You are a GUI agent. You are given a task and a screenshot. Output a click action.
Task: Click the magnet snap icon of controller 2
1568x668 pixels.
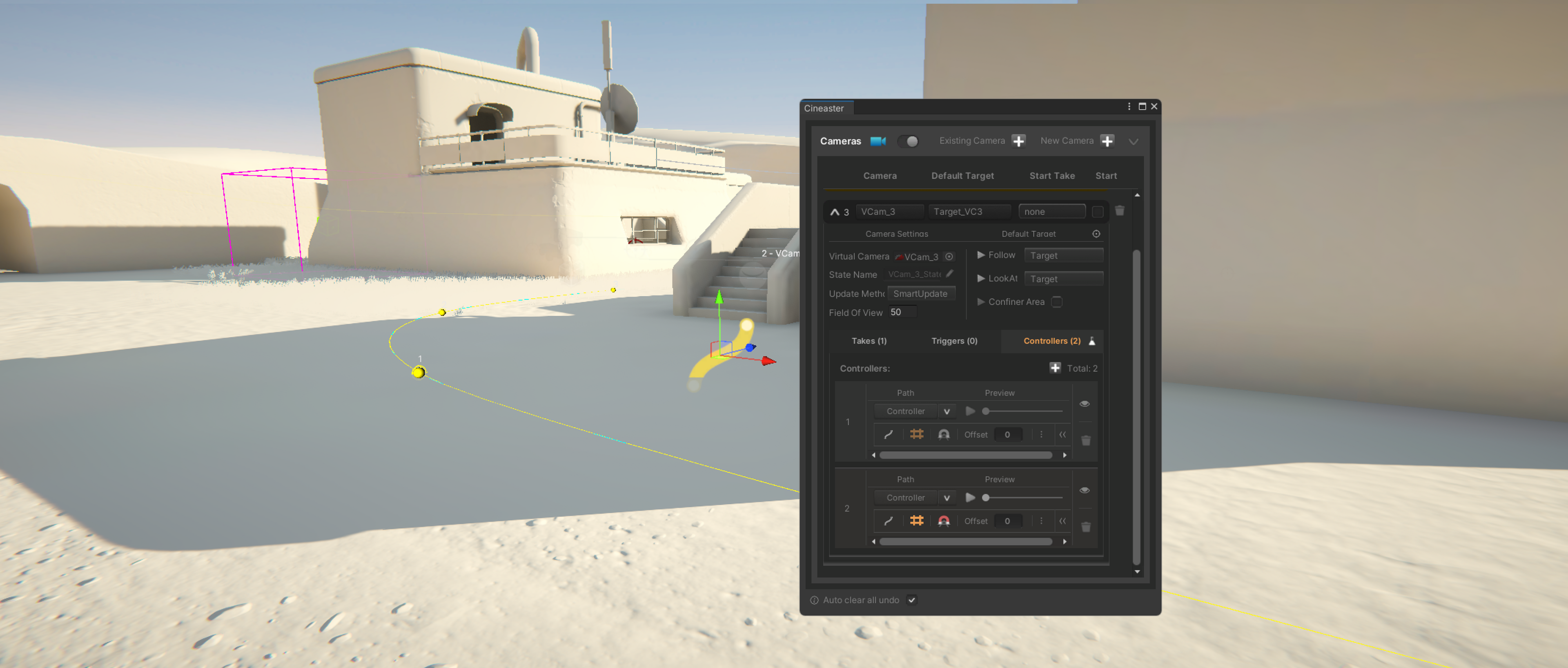[x=944, y=521]
